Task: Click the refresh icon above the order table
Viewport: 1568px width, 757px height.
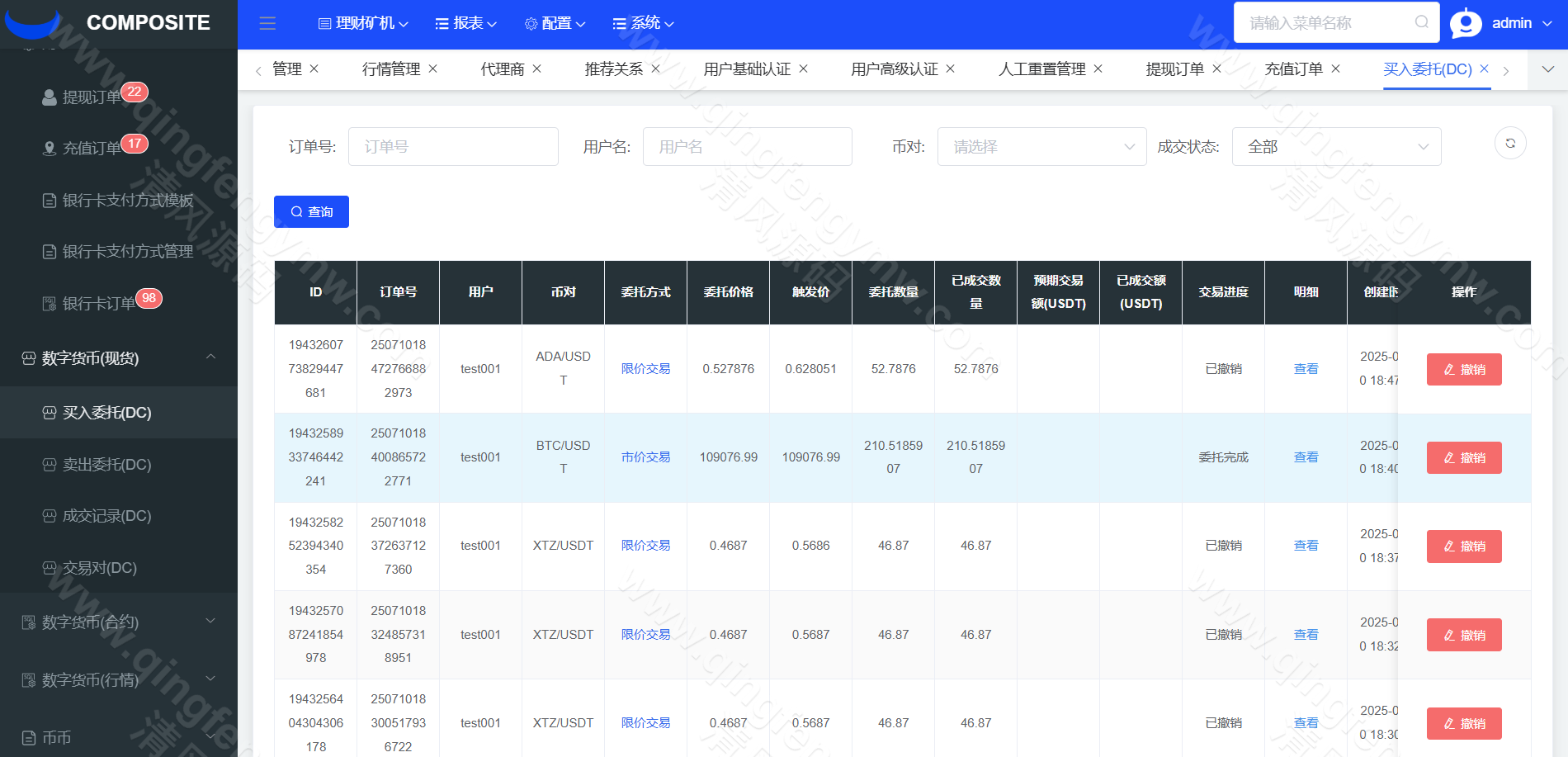Action: (1510, 143)
